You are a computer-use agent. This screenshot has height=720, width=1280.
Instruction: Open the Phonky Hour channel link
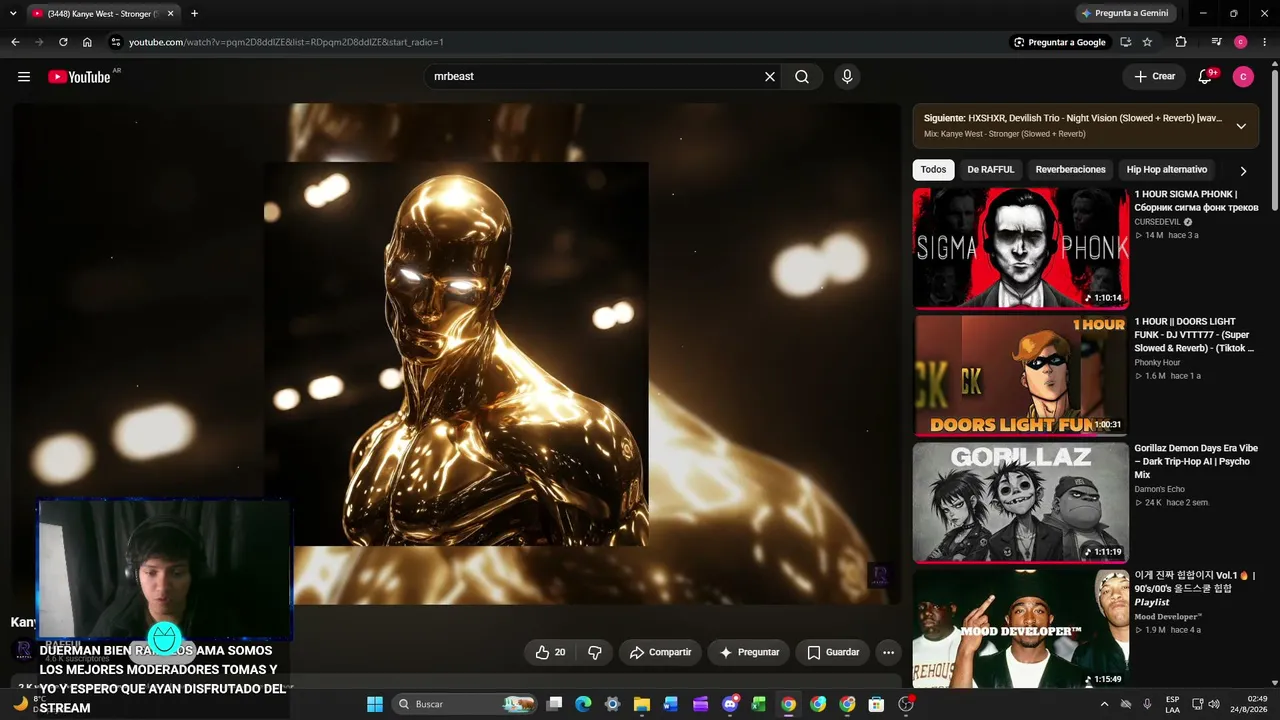tap(1157, 363)
